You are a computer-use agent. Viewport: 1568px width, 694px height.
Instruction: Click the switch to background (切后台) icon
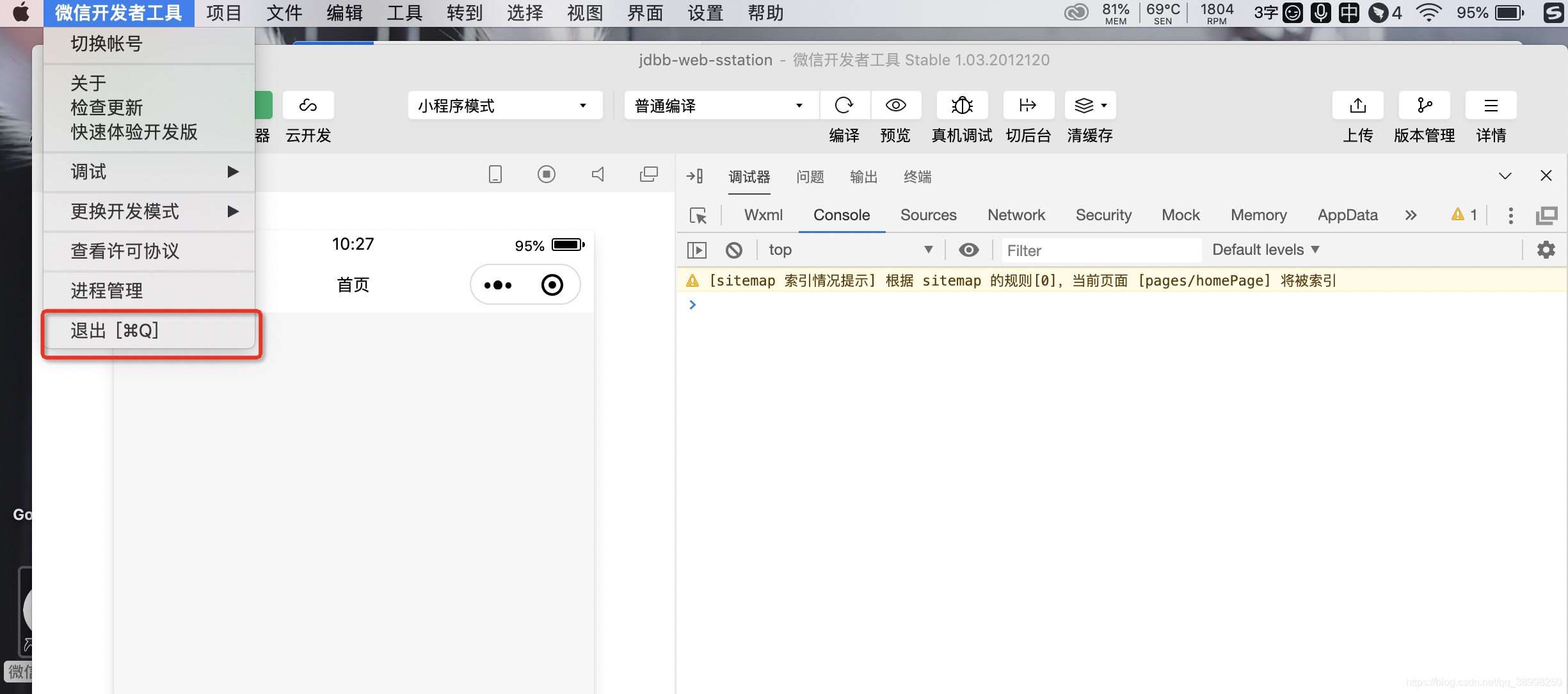point(1028,105)
